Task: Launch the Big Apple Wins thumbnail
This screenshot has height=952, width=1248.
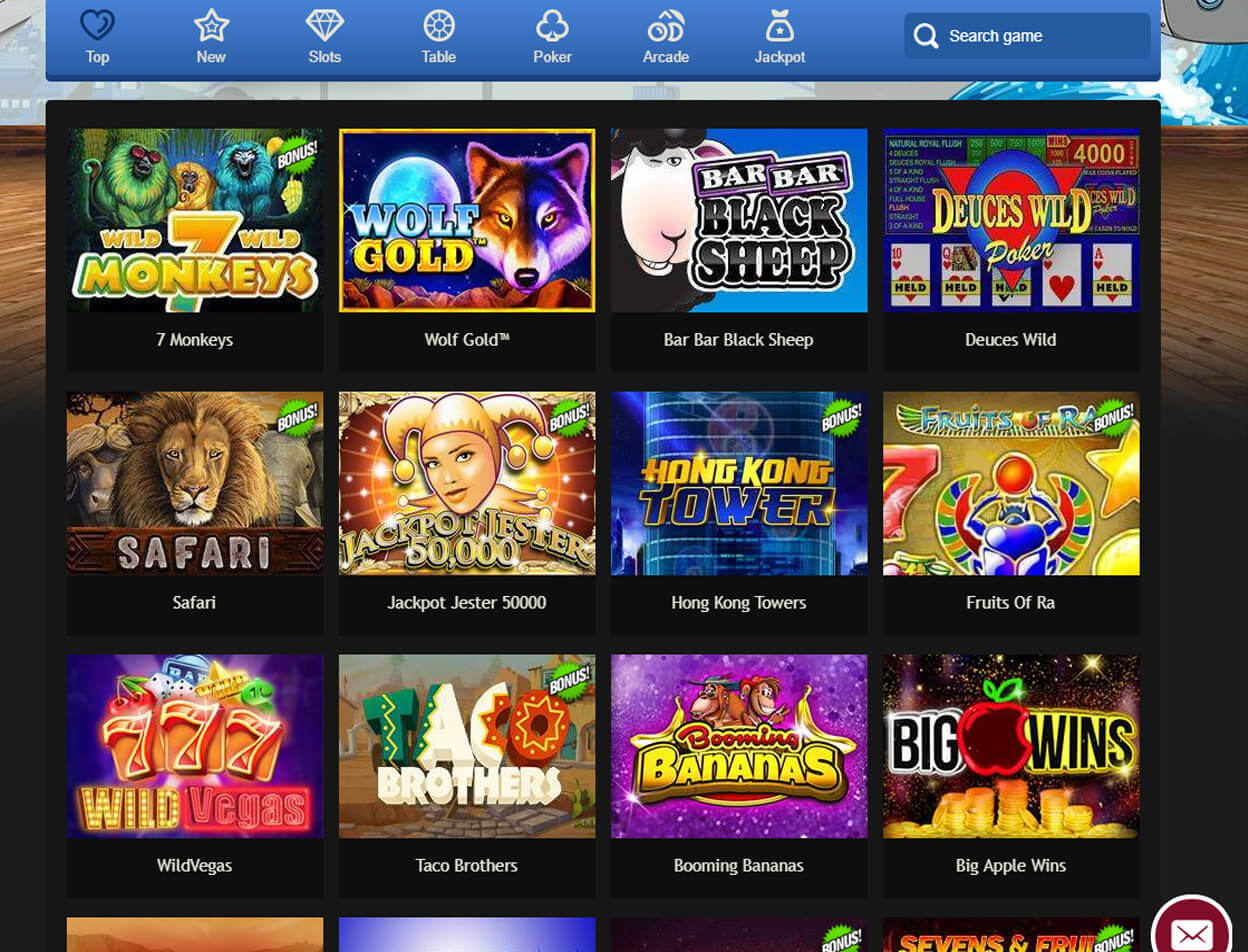Action: click(x=1011, y=746)
